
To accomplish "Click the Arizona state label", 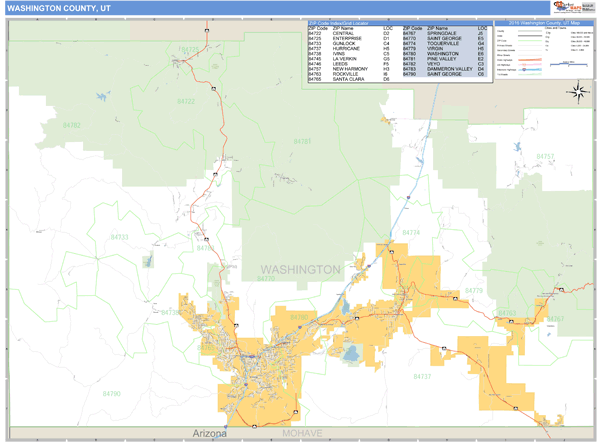I will [209, 434].
